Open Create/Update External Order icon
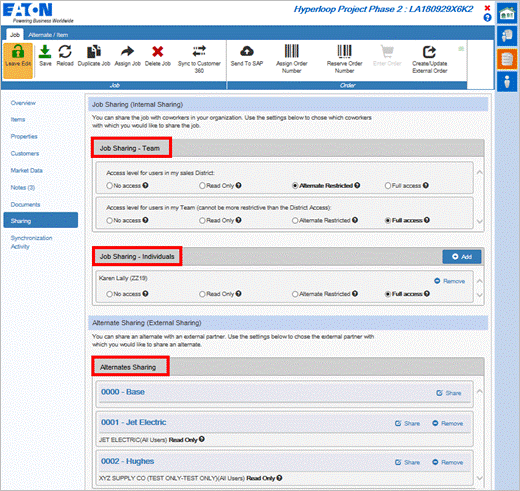This screenshot has height=491, width=520. 429,52
